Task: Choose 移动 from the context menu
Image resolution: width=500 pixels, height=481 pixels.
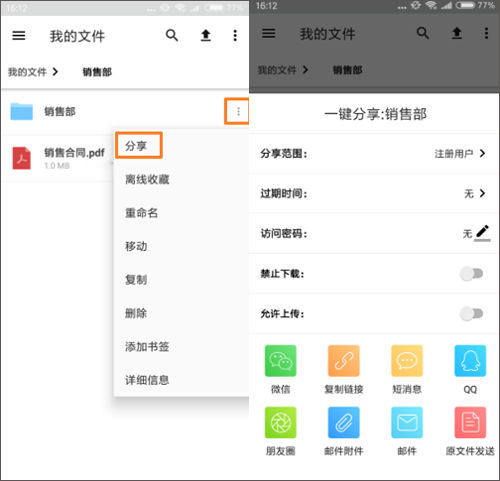Action: pos(136,246)
